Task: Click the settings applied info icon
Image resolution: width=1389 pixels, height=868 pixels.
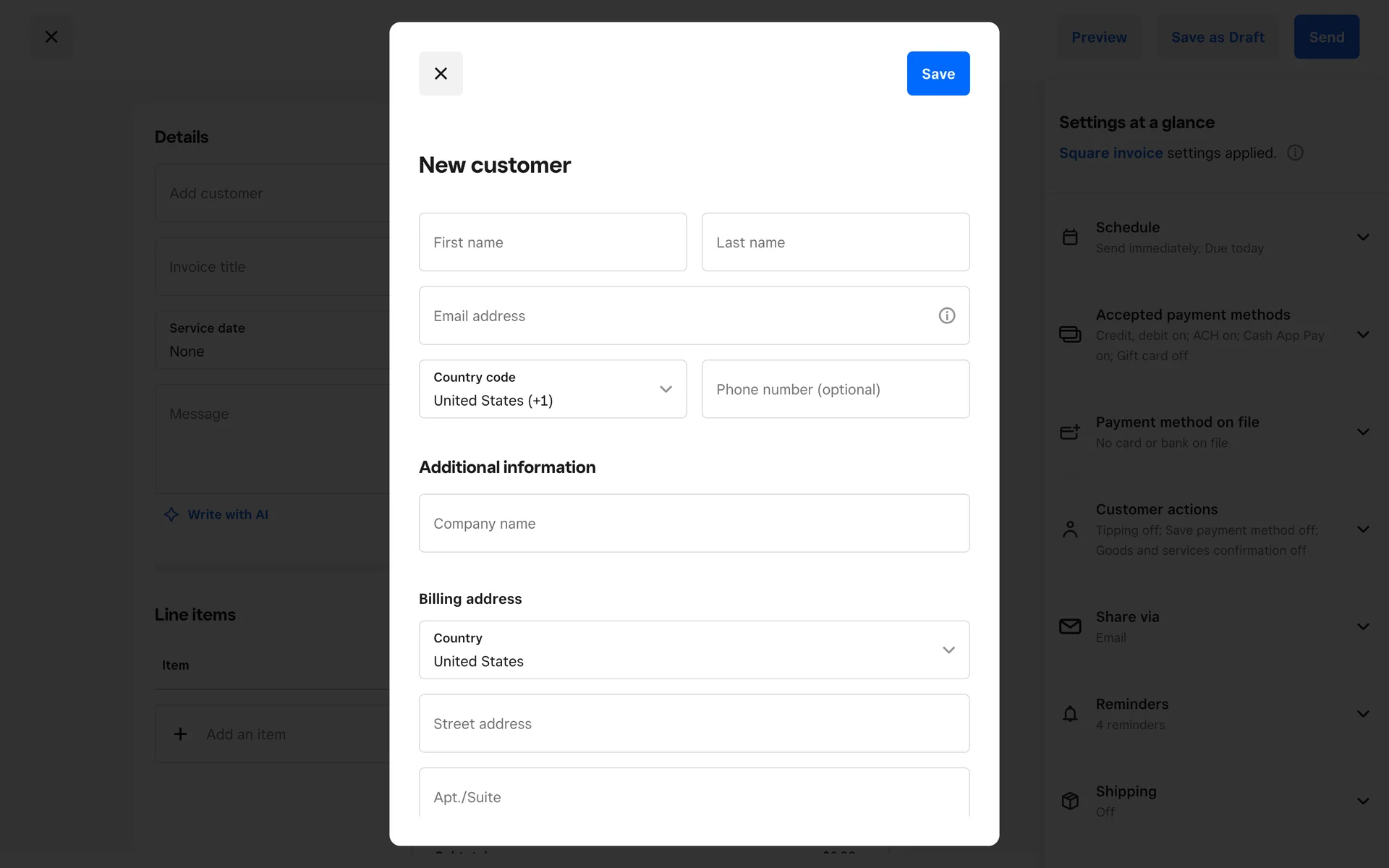Action: click(1295, 153)
